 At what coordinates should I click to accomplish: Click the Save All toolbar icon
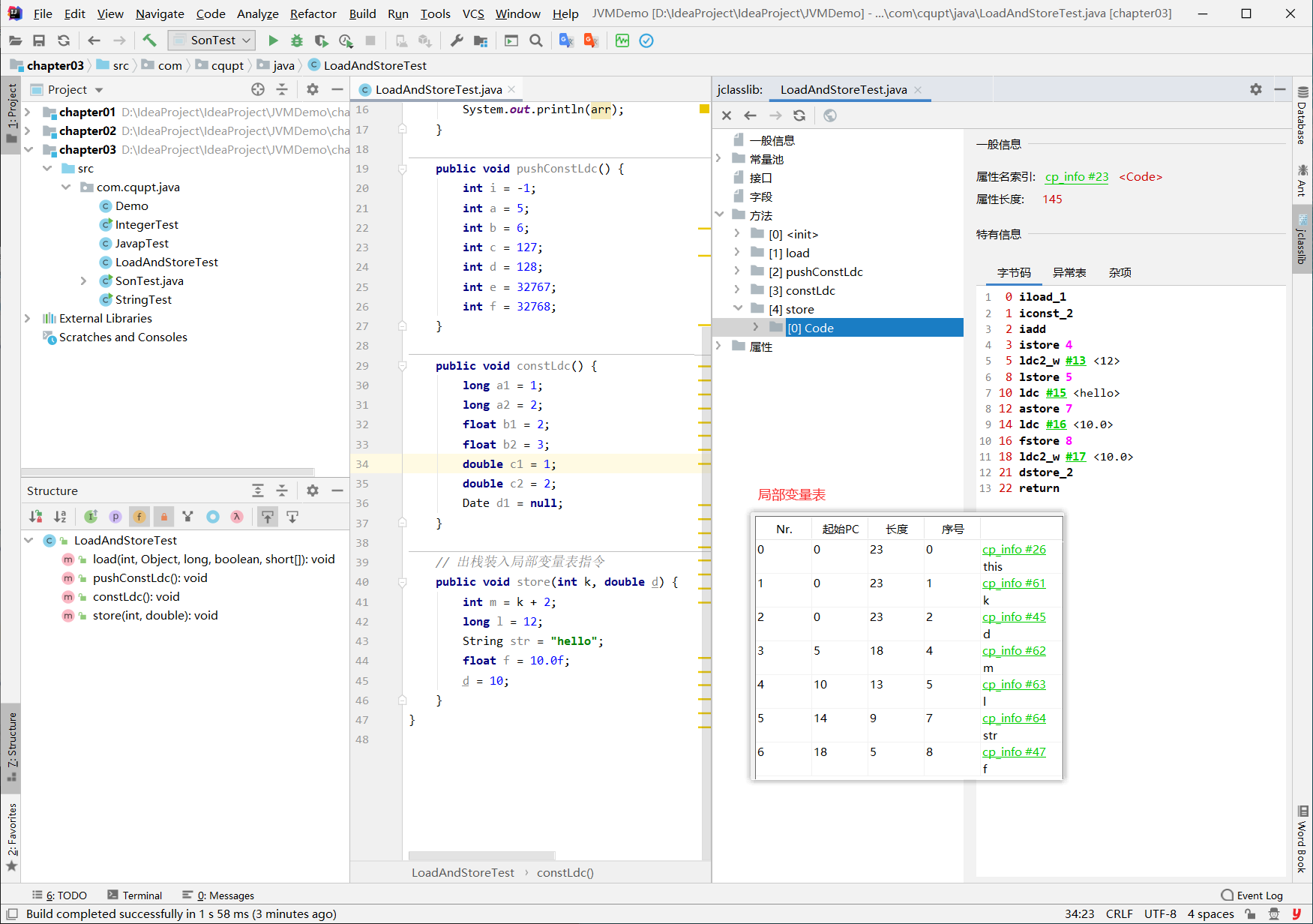[x=39, y=40]
